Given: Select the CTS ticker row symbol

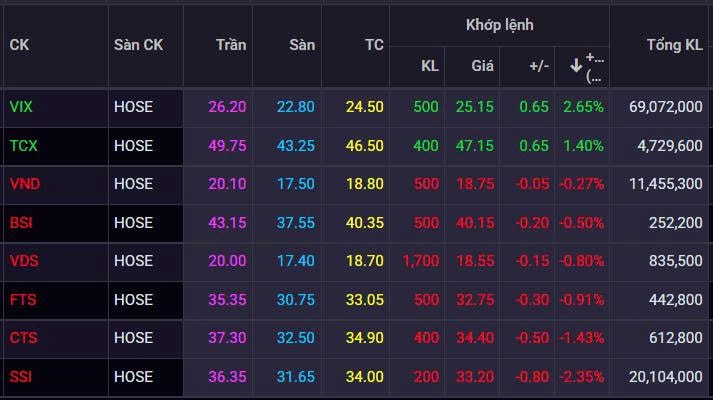Looking at the screenshot, I should [22, 337].
